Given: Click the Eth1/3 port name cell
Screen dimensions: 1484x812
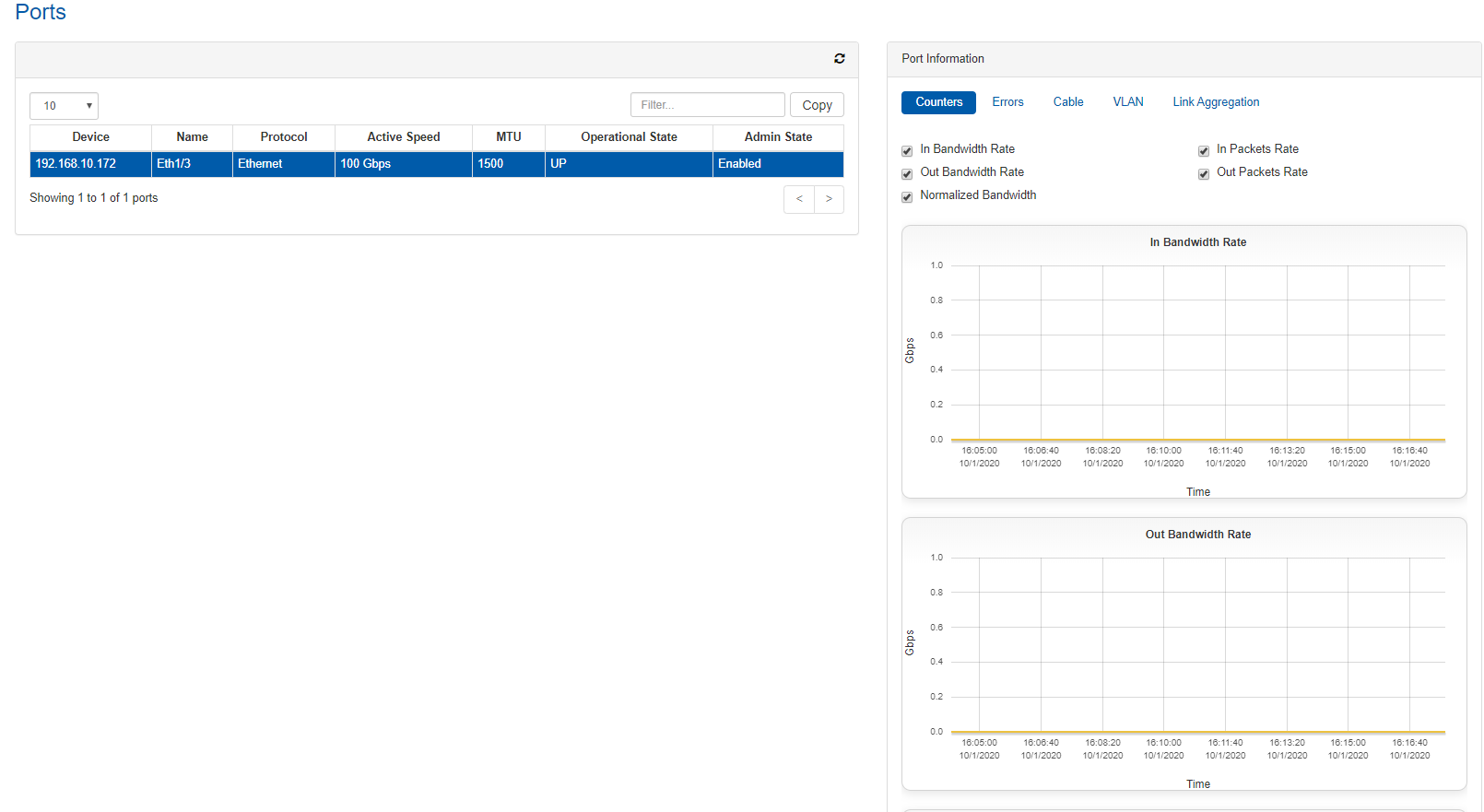Looking at the screenshot, I should 192,164.
